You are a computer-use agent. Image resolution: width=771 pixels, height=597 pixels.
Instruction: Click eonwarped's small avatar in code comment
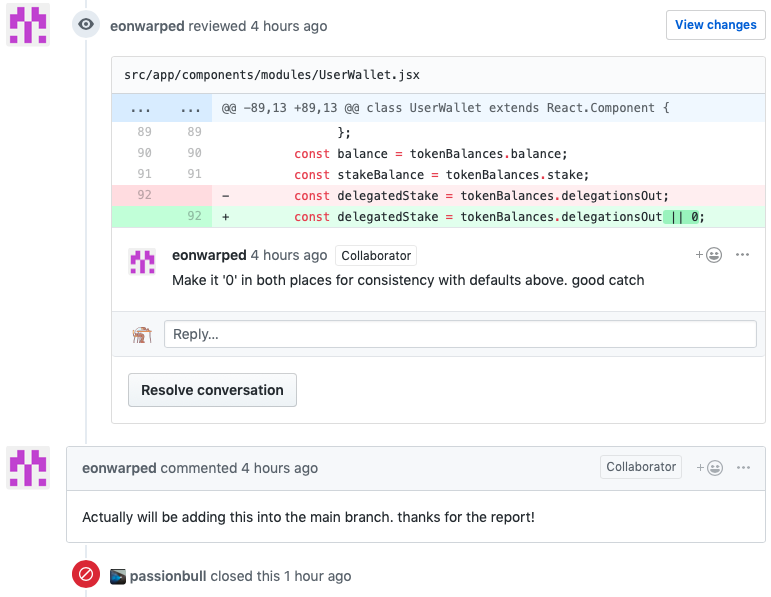pos(142,262)
